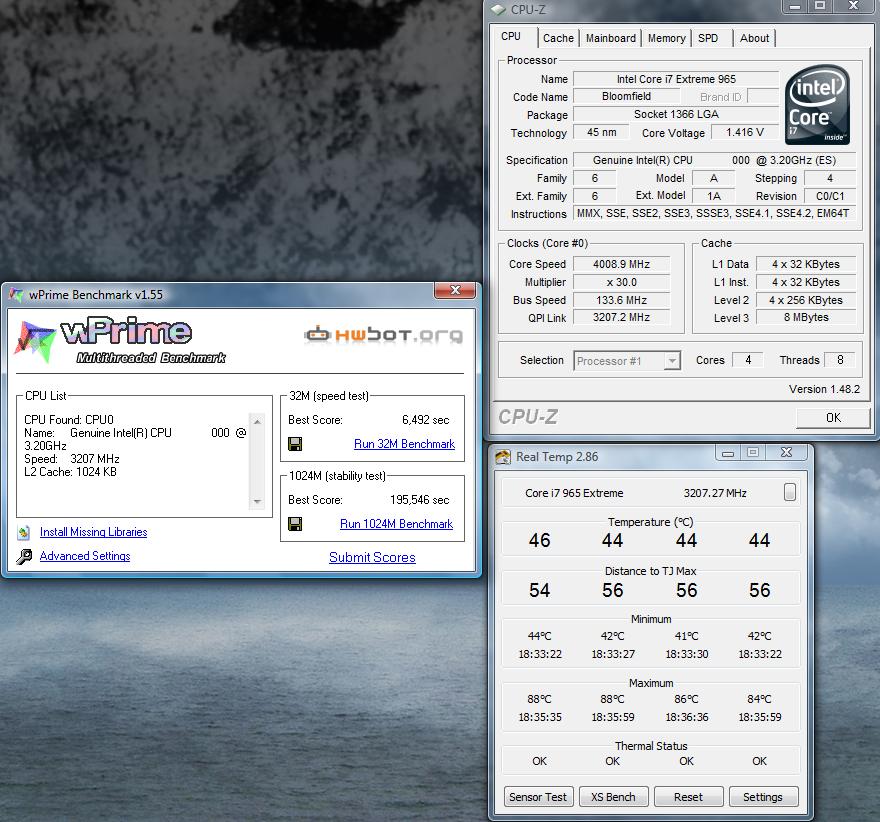Click the Cores value 4 in CPU-Z

pos(748,360)
